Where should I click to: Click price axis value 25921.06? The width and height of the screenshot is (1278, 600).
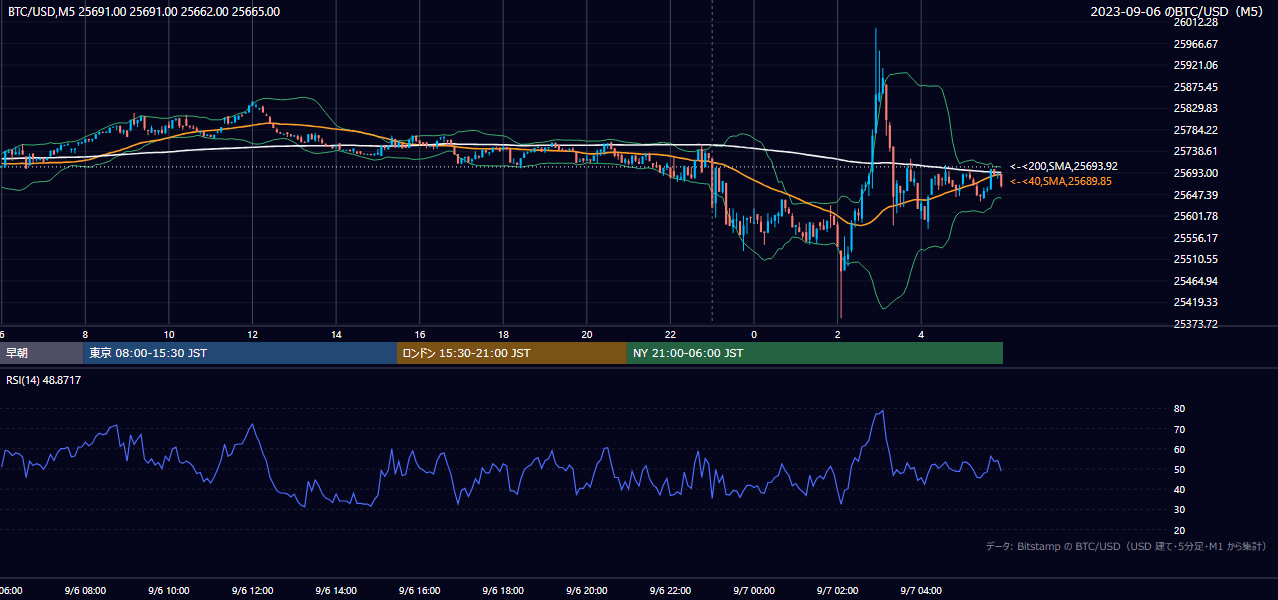[x=1195, y=65]
